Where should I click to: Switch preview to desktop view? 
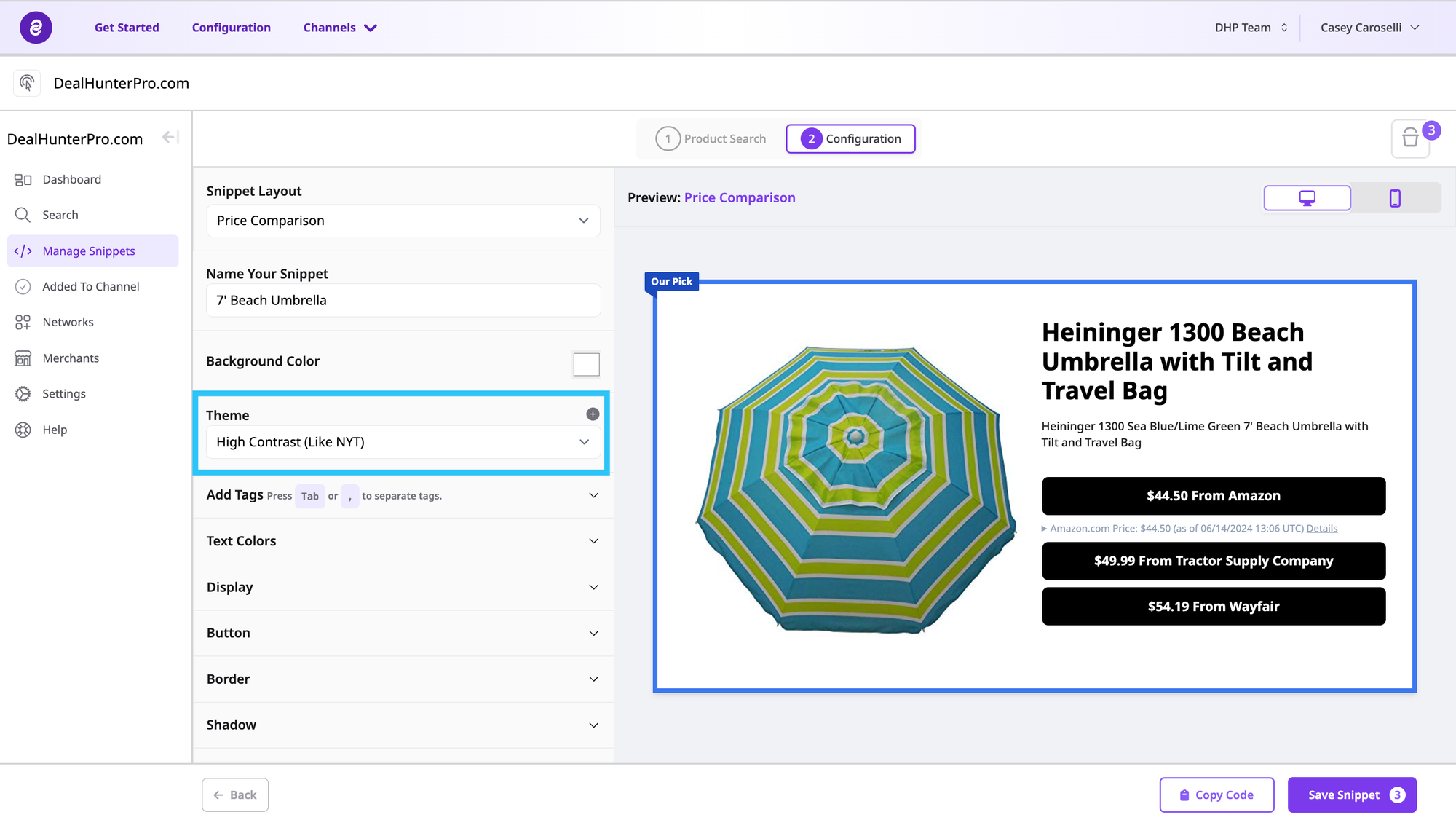[x=1307, y=198]
